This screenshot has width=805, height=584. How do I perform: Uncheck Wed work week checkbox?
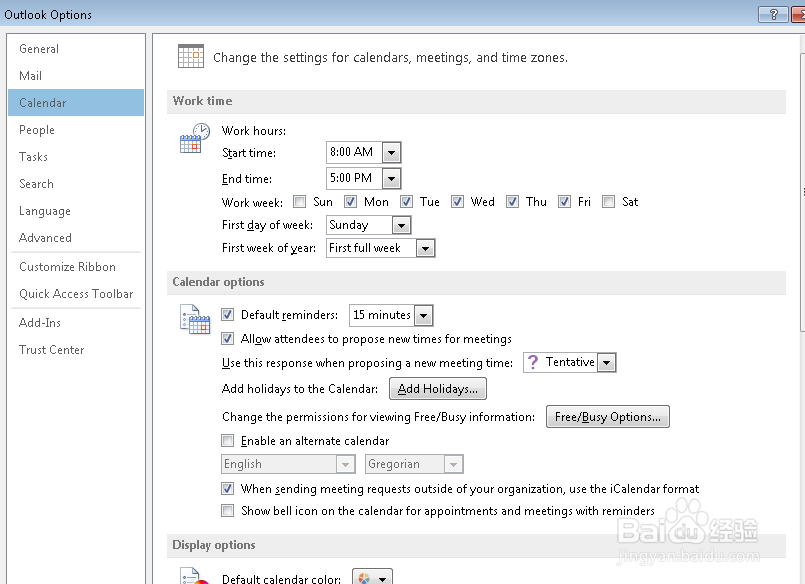pos(457,202)
